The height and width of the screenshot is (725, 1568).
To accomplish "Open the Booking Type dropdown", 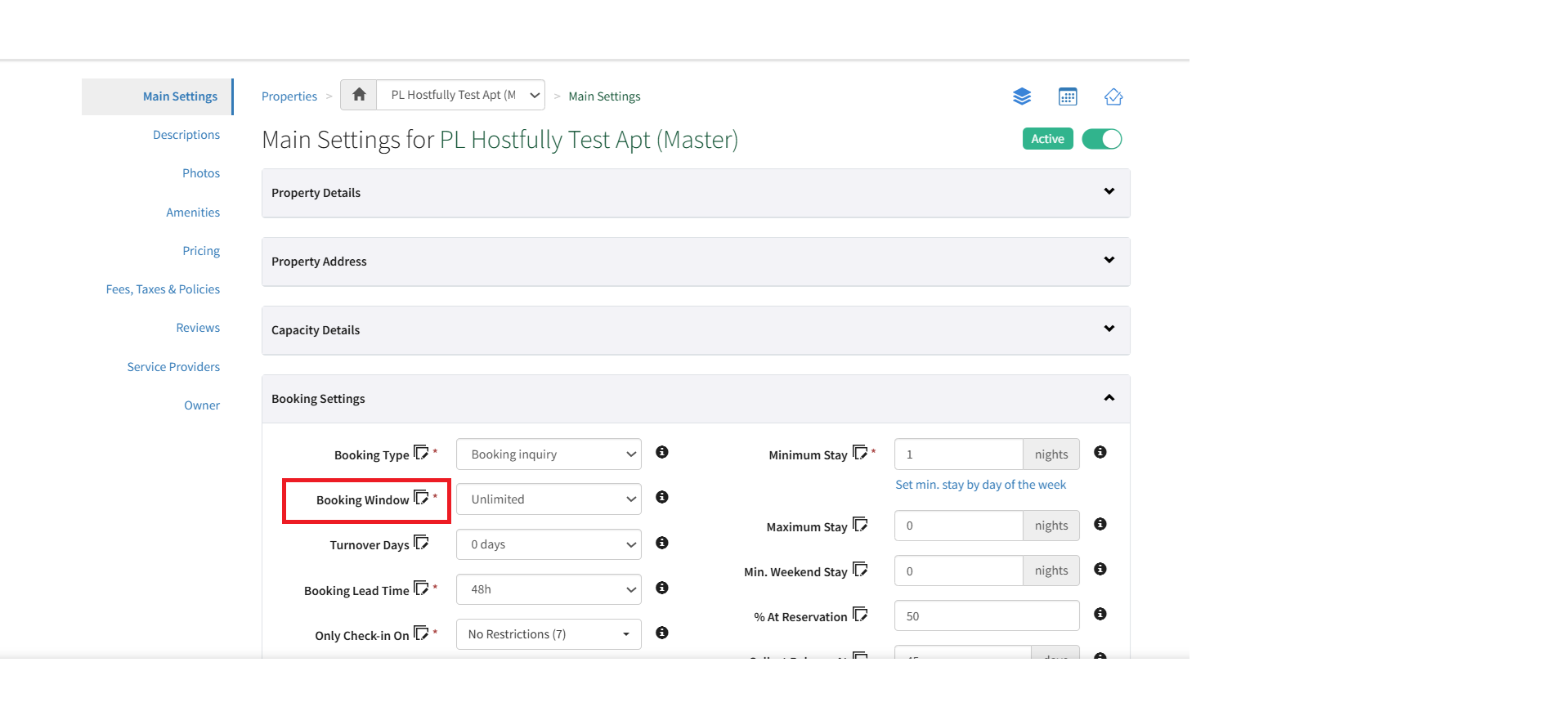I will (549, 454).
